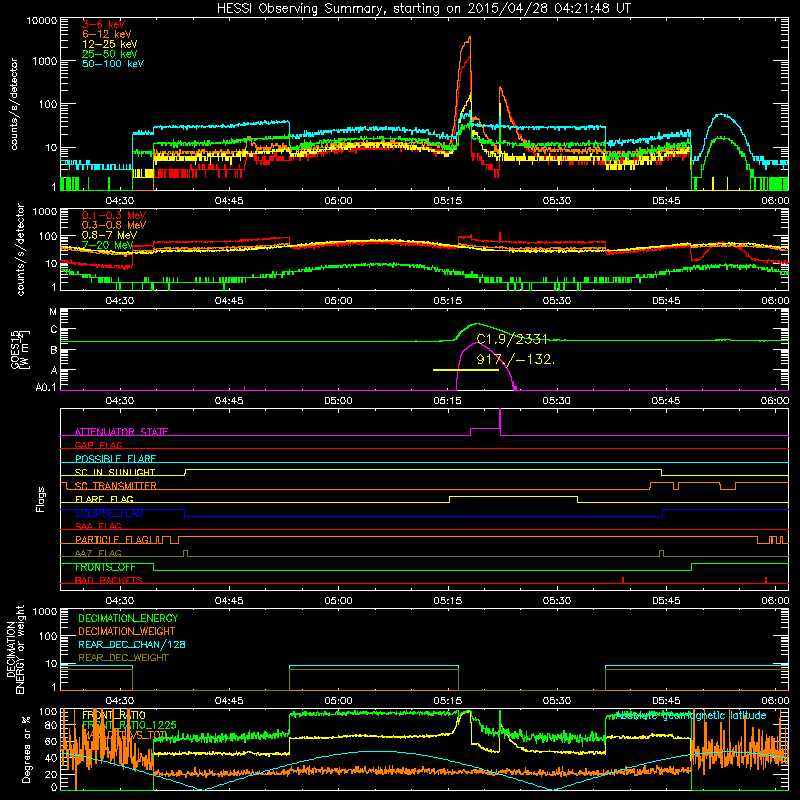800x800 pixels.
Task: Click the 10000 tick on top panel
Action: pyautogui.click(x=42, y=21)
